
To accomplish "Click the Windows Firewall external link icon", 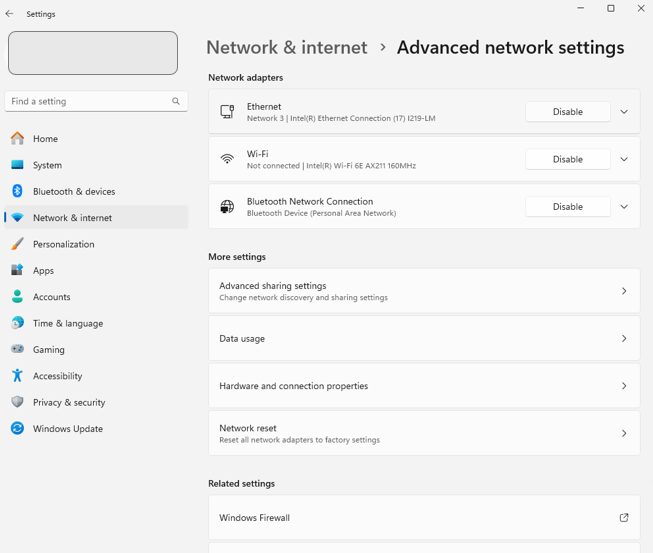I will [624, 518].
